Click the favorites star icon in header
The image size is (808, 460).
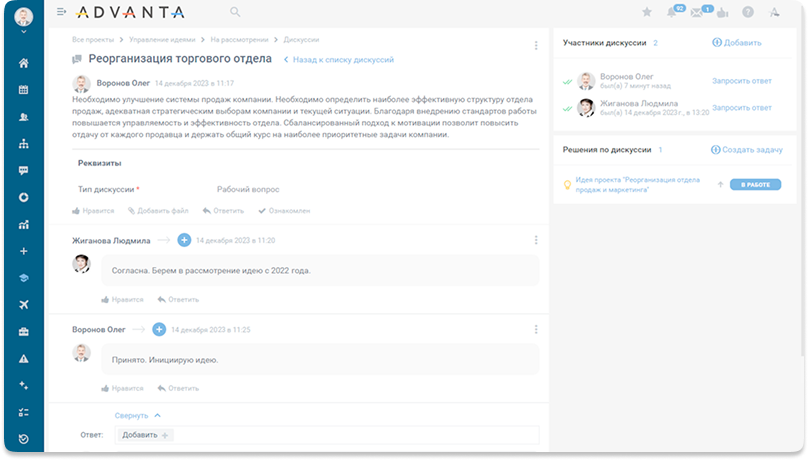[646, 13]
